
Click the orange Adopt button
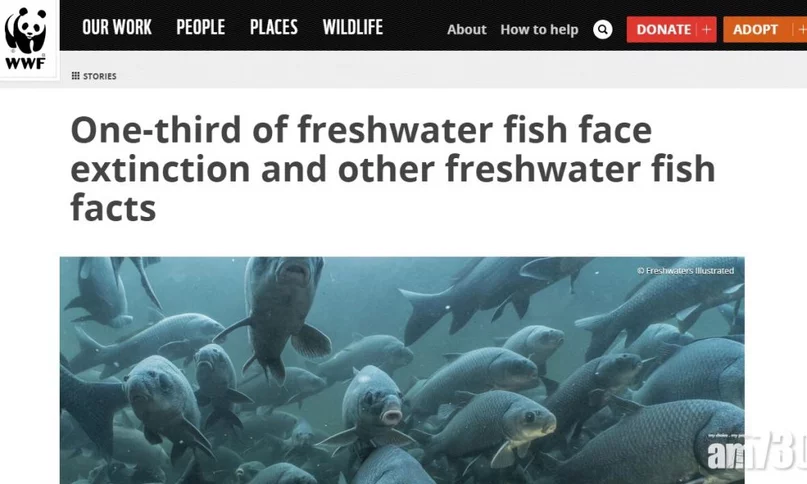click(765, 29)
